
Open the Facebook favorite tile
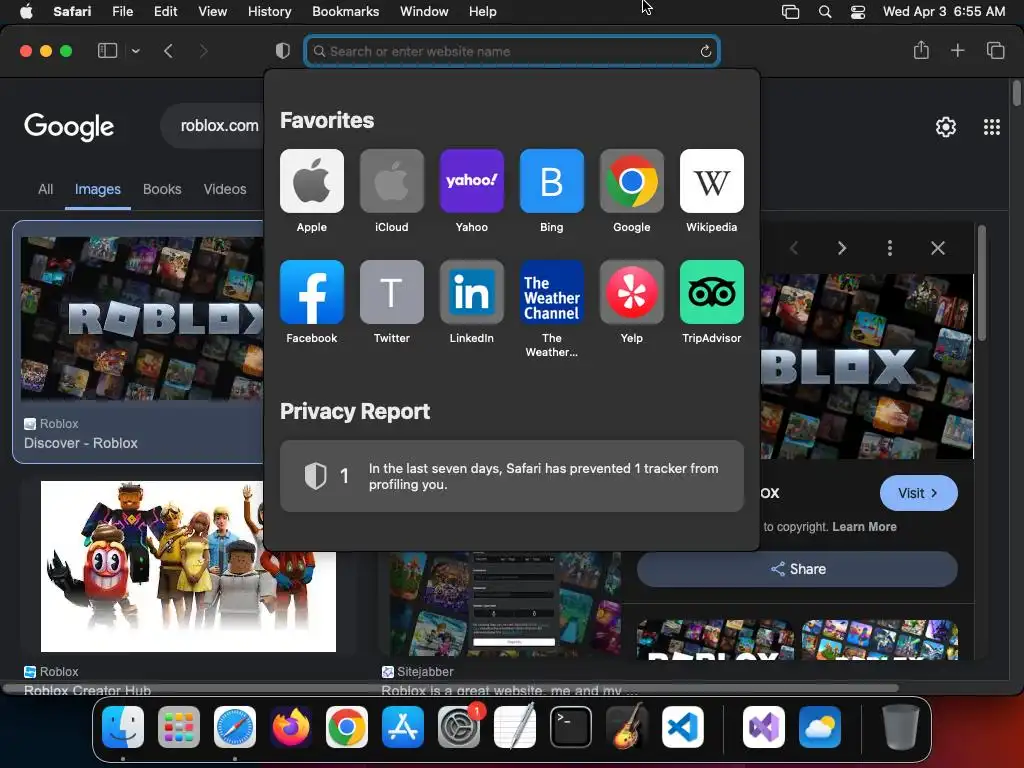[x=312, y=292]
